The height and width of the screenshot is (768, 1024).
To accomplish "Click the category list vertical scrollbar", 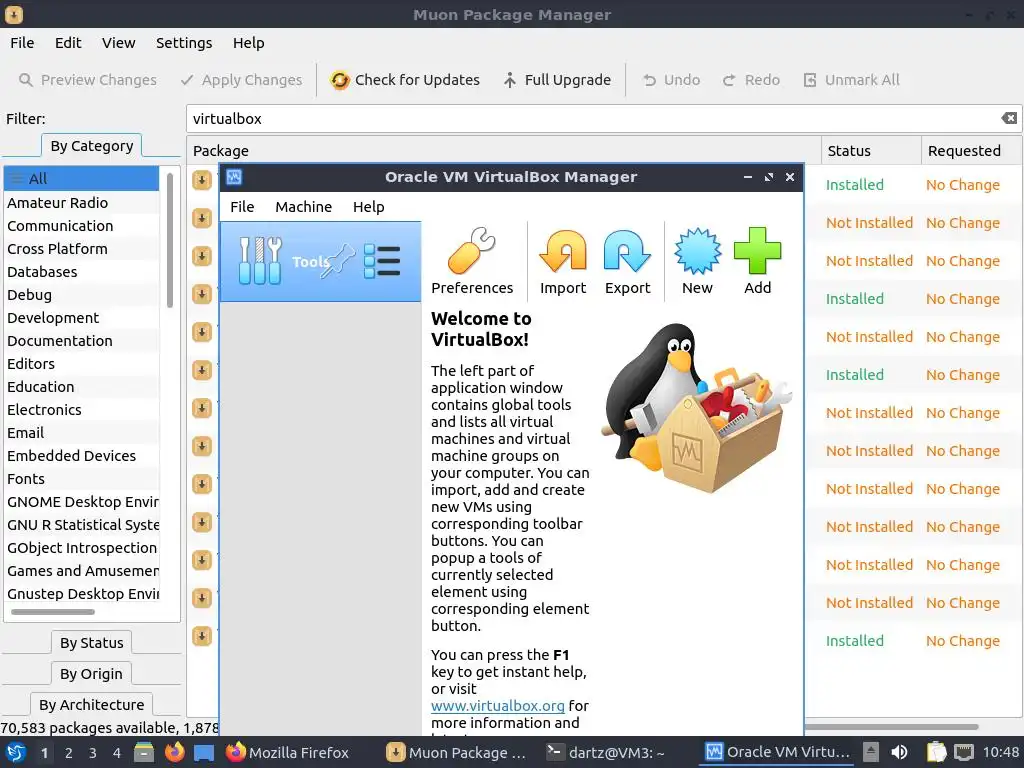I will tap(170, 240).
